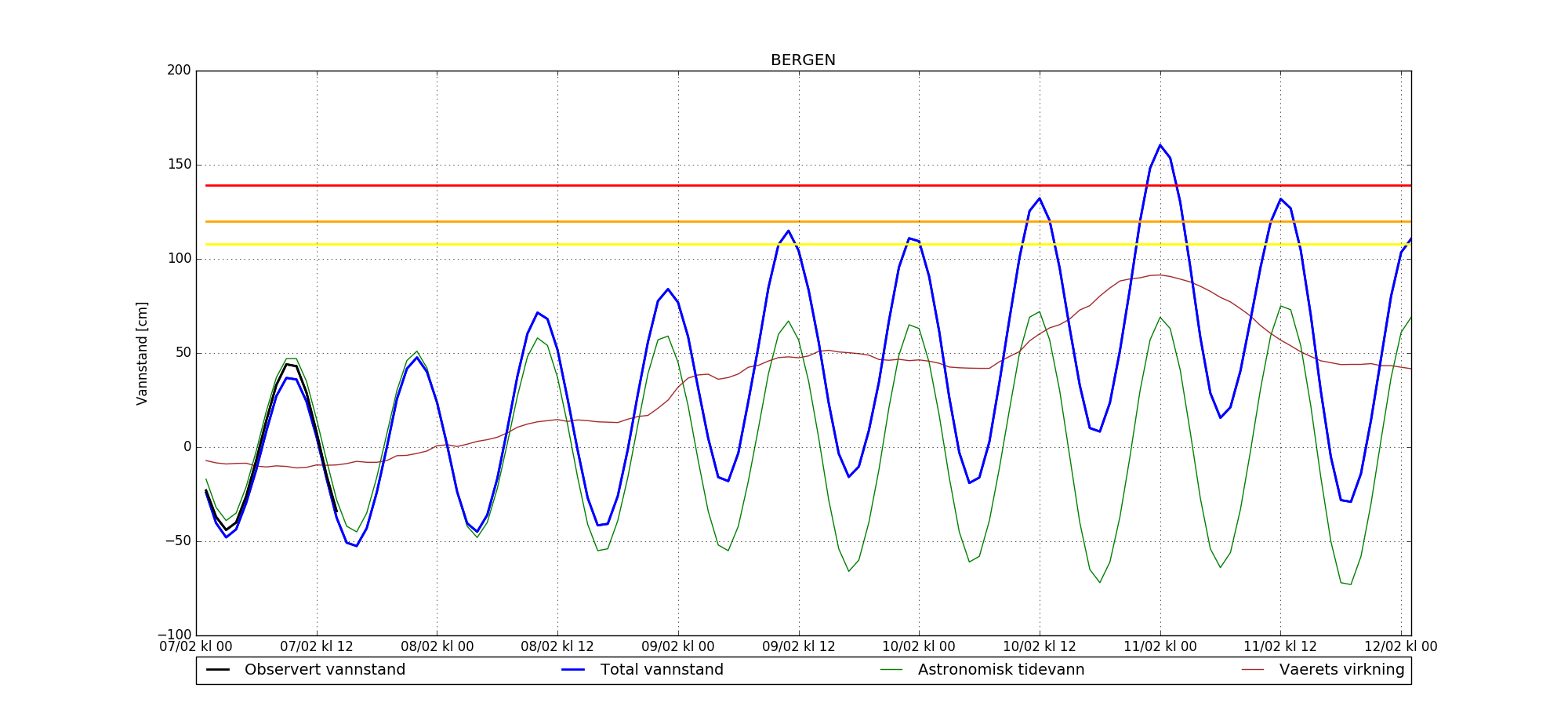Click the 08/02 kl 12 x-axis label
Viewport: 1568px width, 706px height.
click(x=557, y=647)
